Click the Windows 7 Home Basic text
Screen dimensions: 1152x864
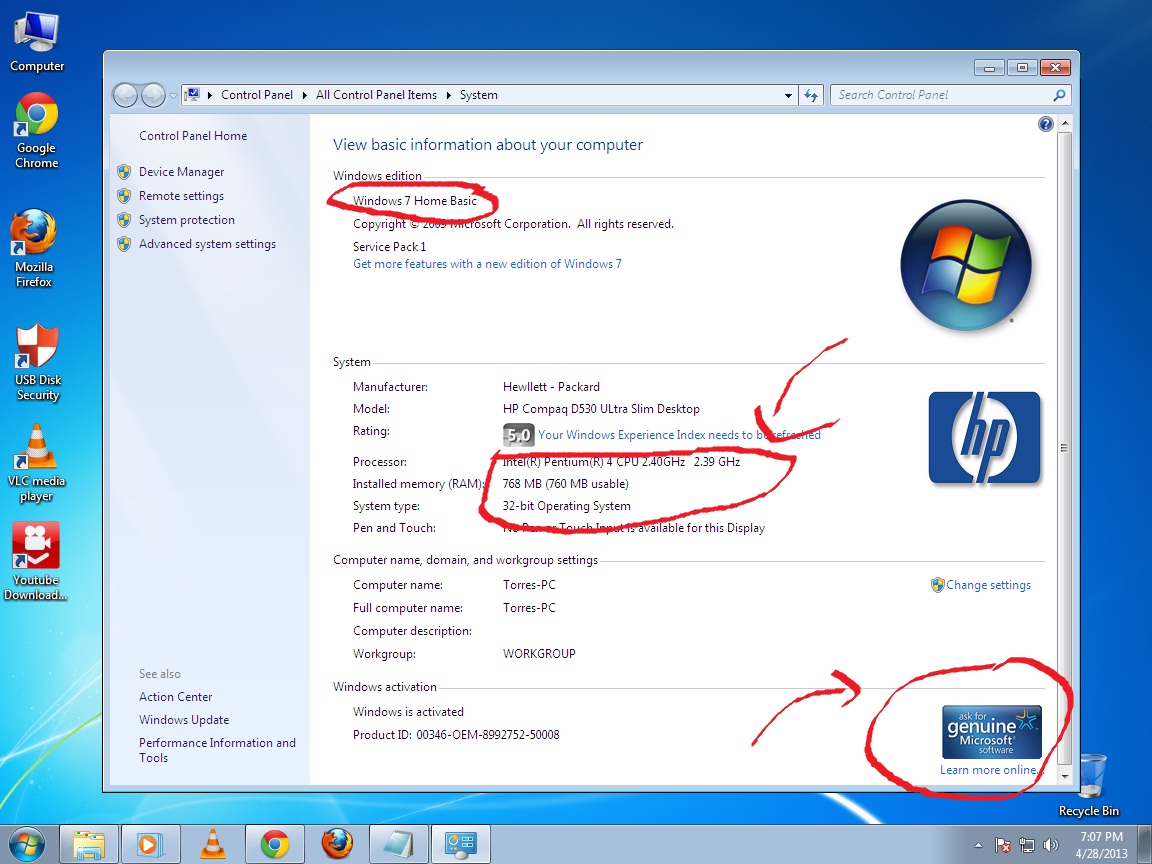point(414,201)
